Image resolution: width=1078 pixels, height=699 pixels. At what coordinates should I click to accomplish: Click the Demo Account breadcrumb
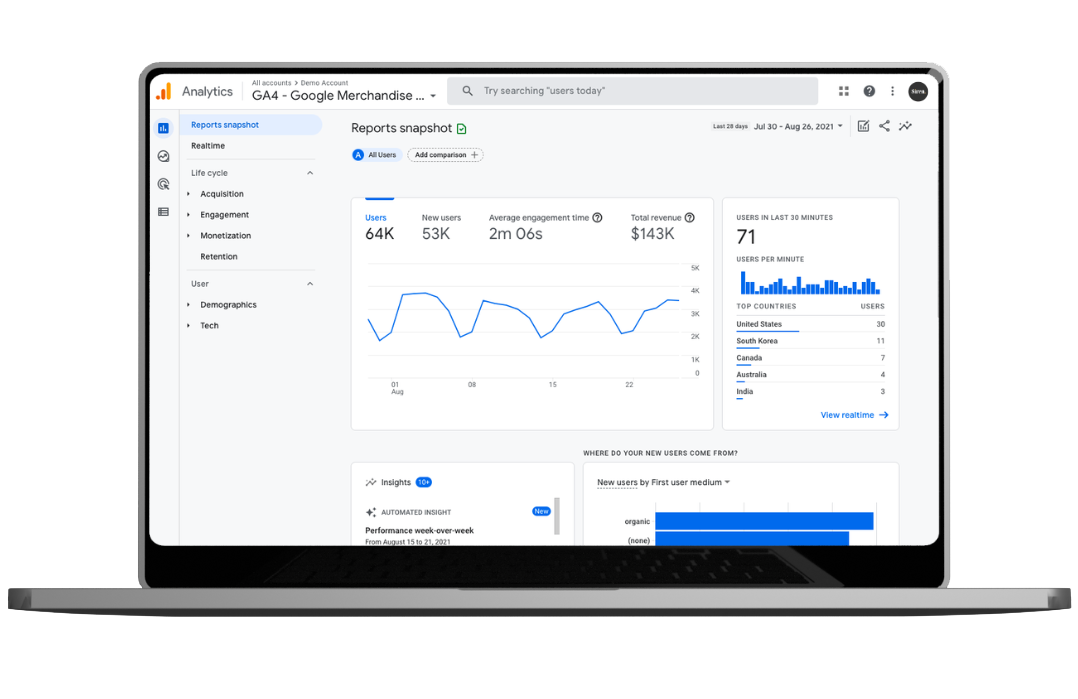click(324, 82)
